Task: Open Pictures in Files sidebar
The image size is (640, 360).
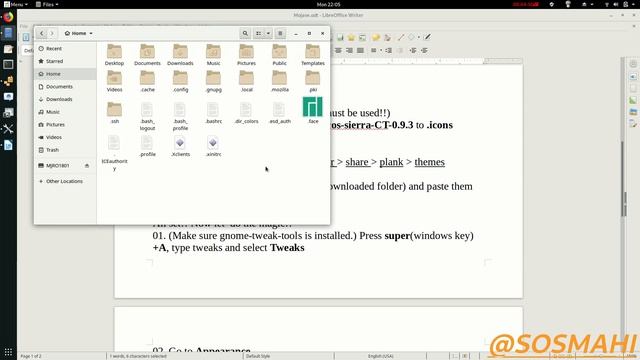Action: pyautogui.click(x=65, y=124)
